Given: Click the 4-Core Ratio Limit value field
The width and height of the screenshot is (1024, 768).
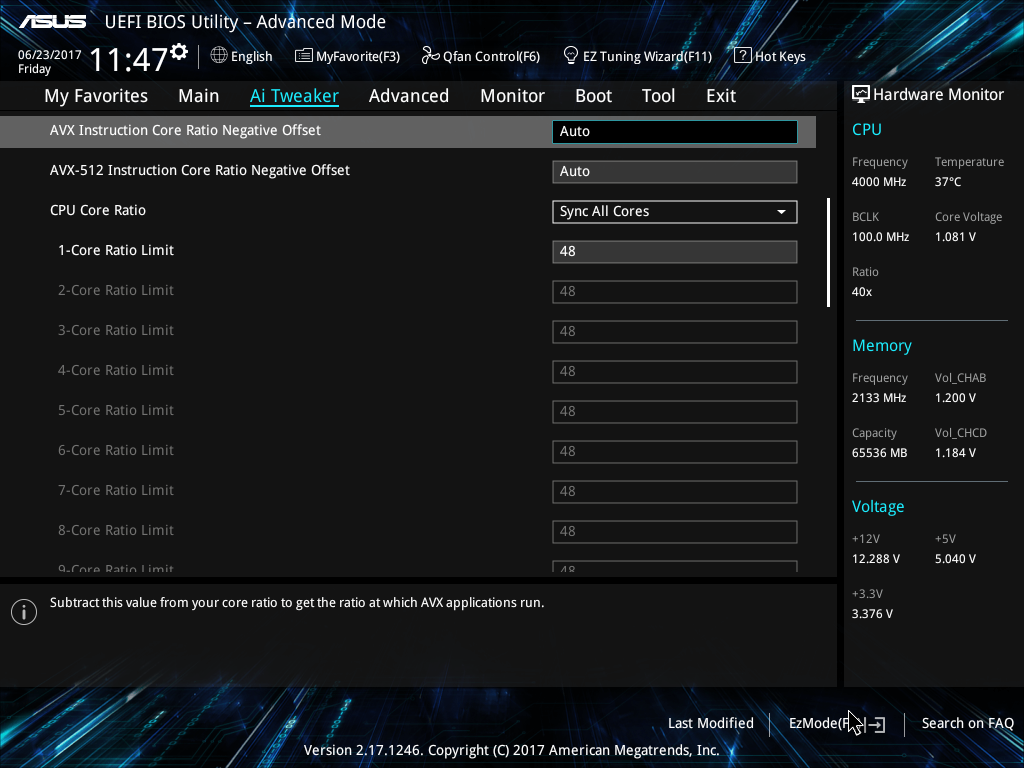Looking at the screenshot, I should pyautogui.click(x=675, y=372).
